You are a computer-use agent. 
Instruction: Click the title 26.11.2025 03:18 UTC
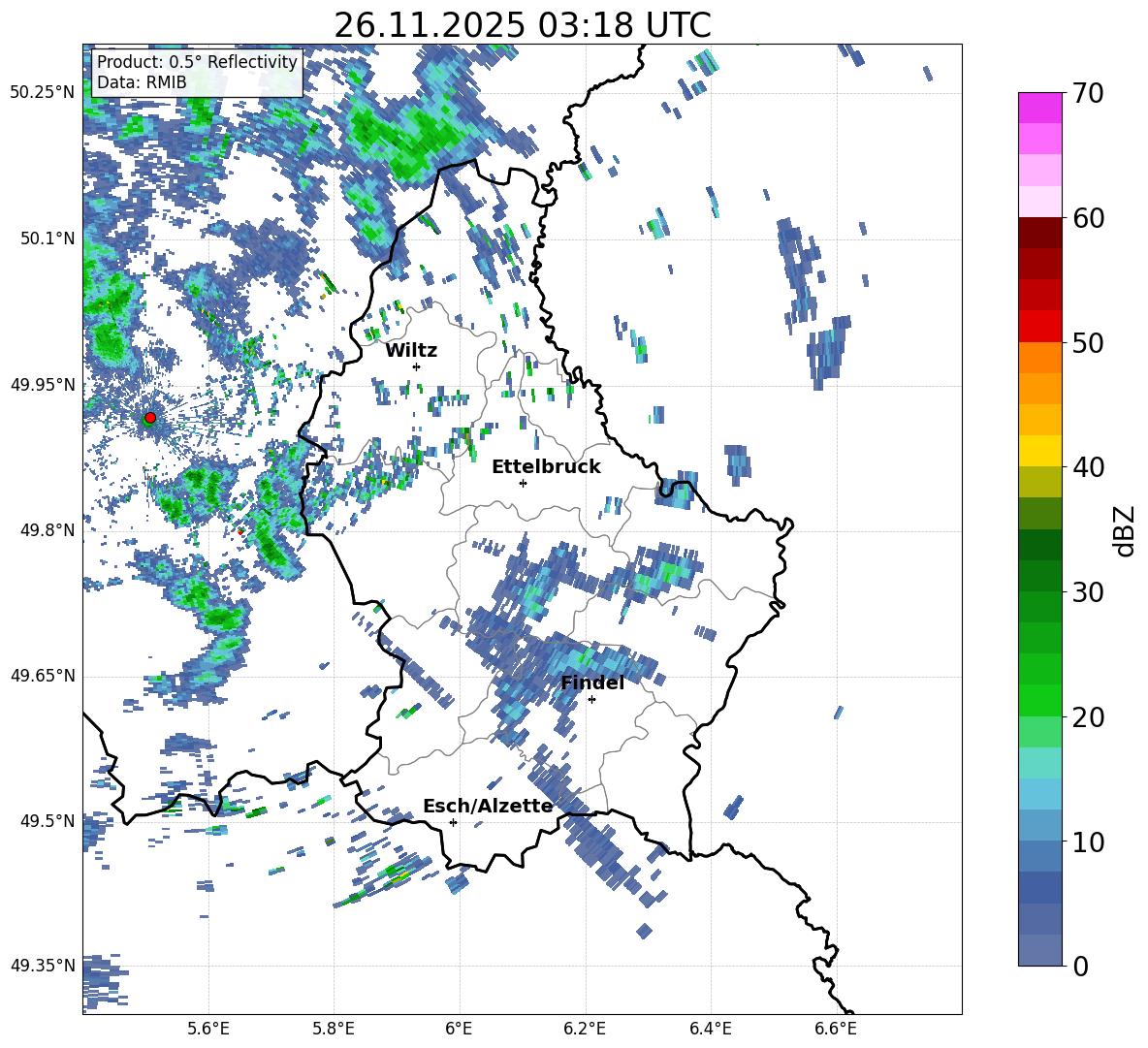pyautogui.click(x=523, y=25)
